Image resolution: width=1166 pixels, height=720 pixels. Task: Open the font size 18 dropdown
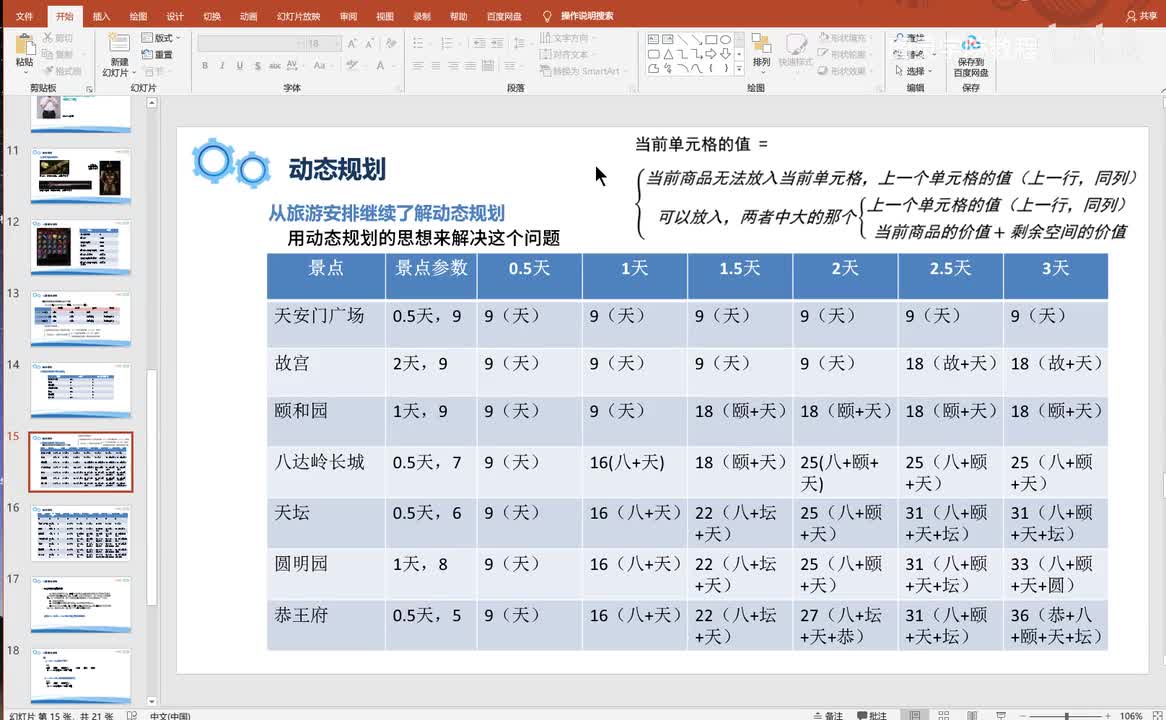323,43
